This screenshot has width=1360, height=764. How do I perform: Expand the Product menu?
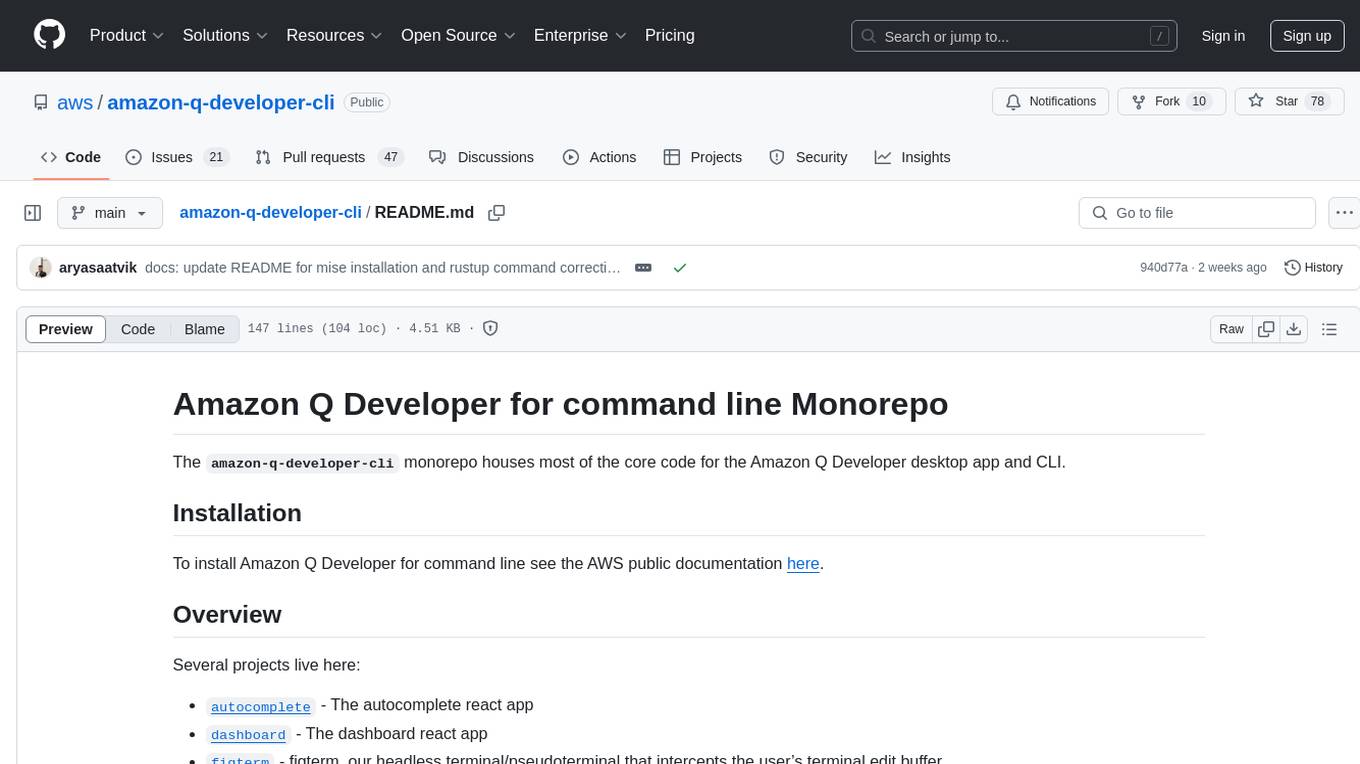(127, 35)
